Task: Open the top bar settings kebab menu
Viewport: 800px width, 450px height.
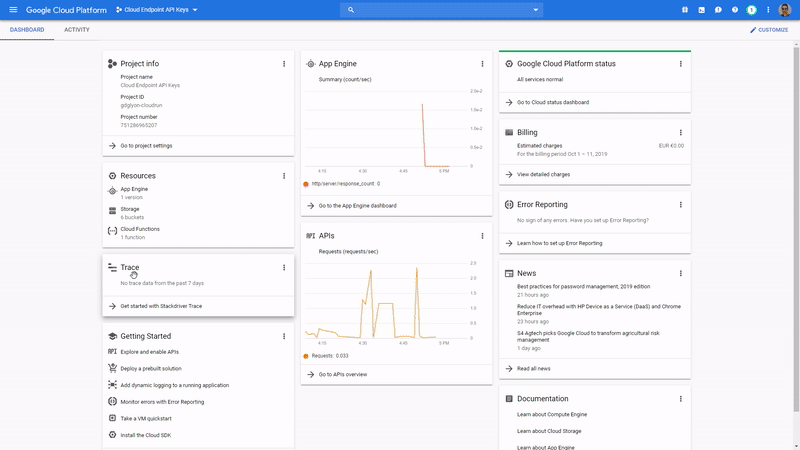Action: coord(768,10)
